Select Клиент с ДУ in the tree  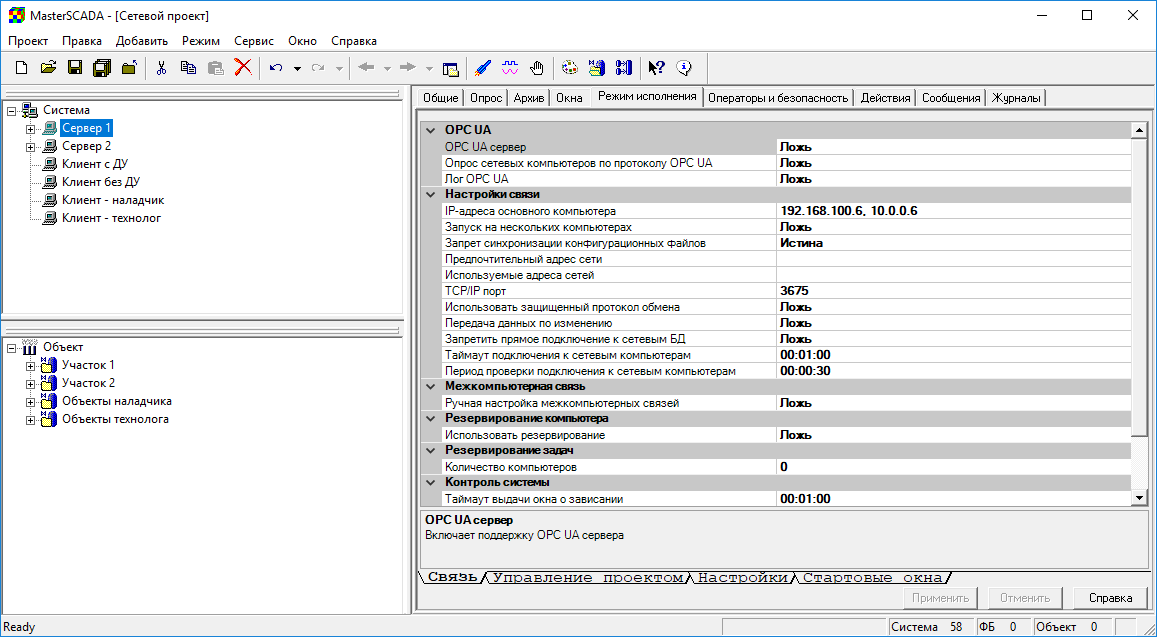click(95, 164)
